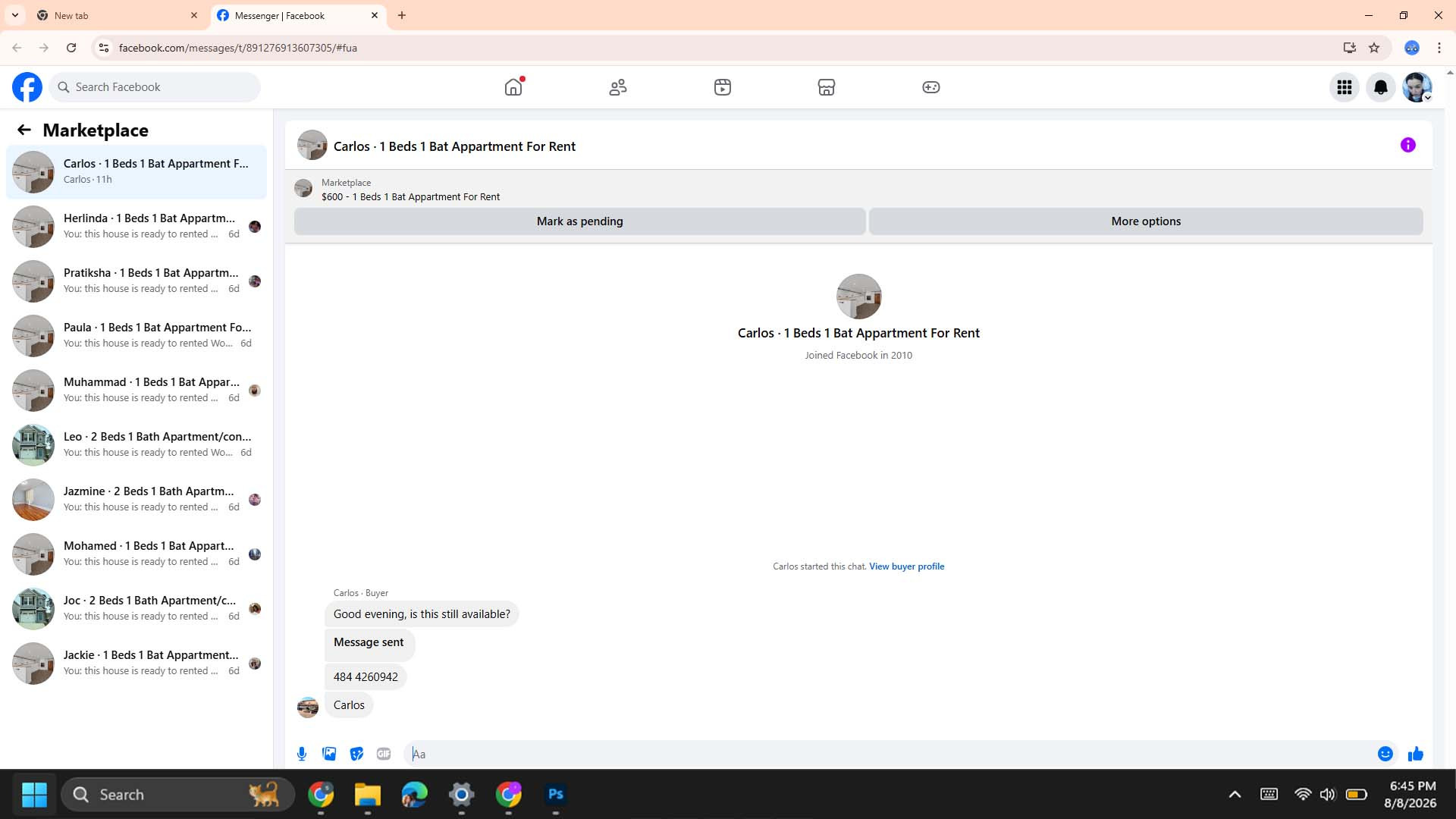Attach a photo file to the message
The image size is (1456, 819).
[329, 754]
